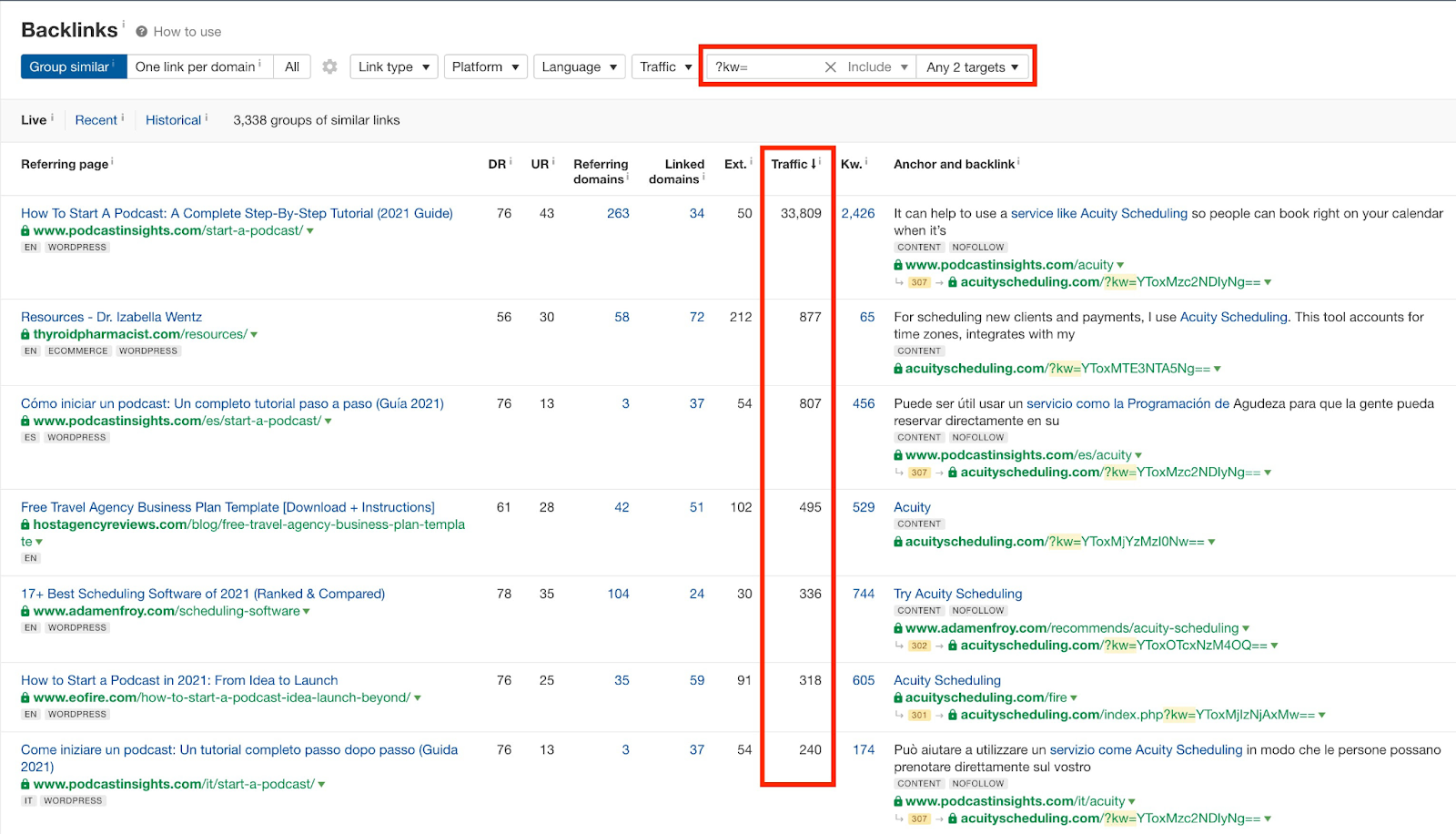Click info icon next to Referring page header
This screenshot has width=1456, height=834.
(x=112, y=161)
